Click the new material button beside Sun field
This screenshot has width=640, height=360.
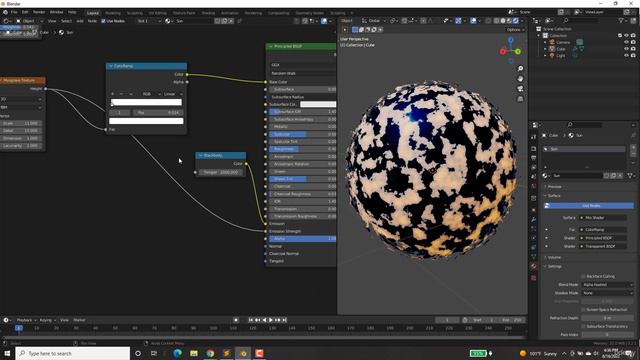(613, 176)
